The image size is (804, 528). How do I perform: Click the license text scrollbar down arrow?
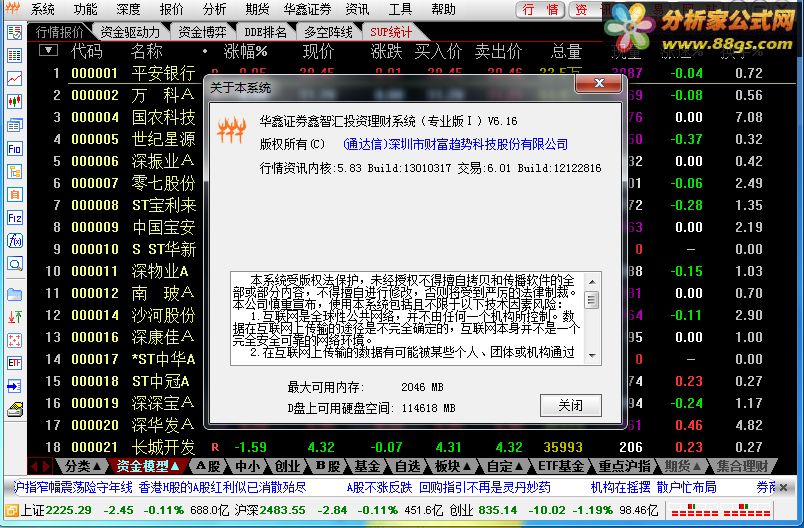click(592, 356)
